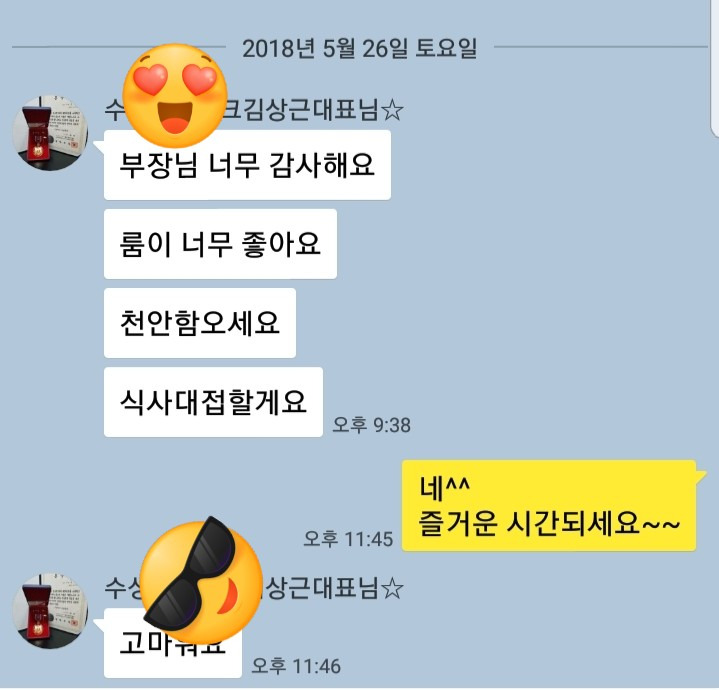Select the message '룸이 너무 좋아요'
Viewport: 719px width, 690px height.
(220, 244)
